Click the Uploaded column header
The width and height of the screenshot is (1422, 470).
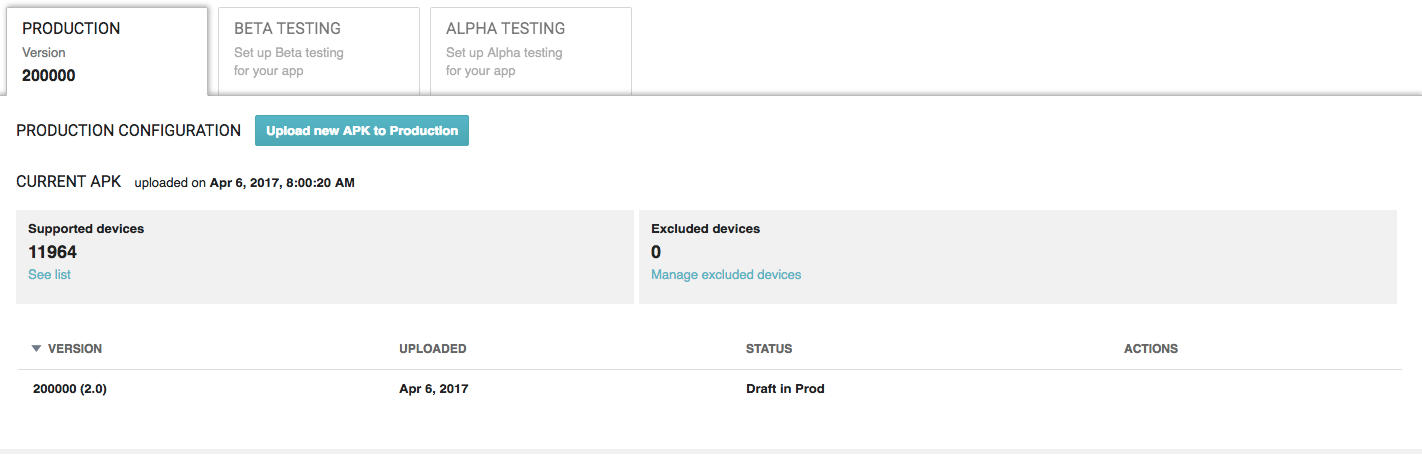click(x=432, y=349)
